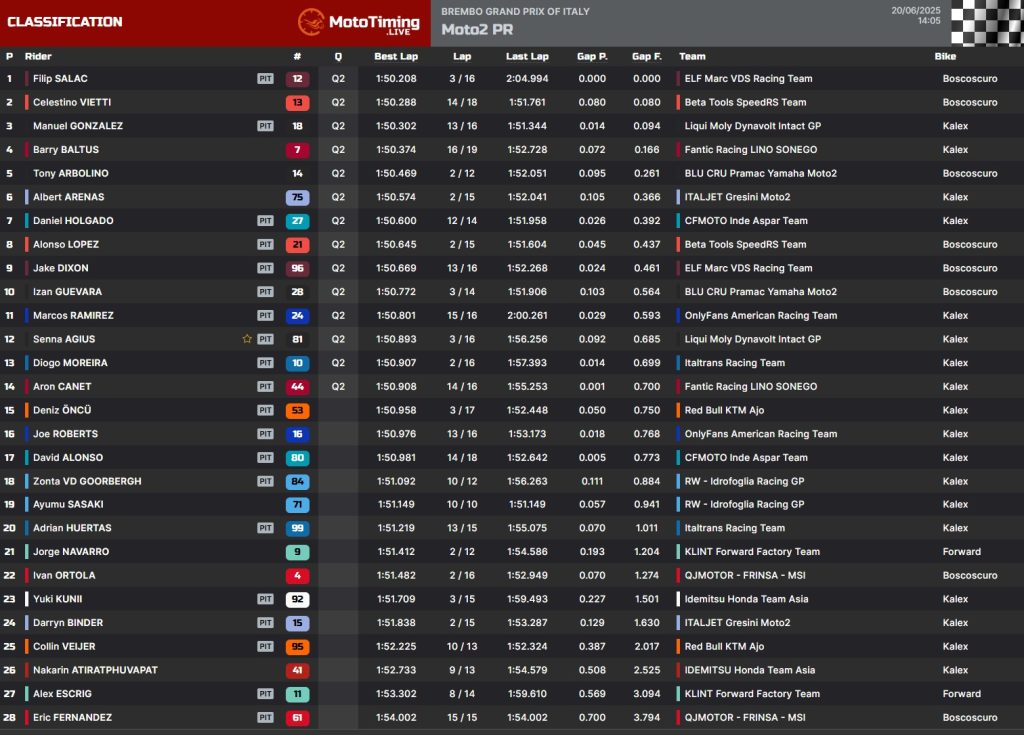The height and width of the screenshot is (735, 1024).
Task: Click the Q column header
Action: (x=338, y=56)
